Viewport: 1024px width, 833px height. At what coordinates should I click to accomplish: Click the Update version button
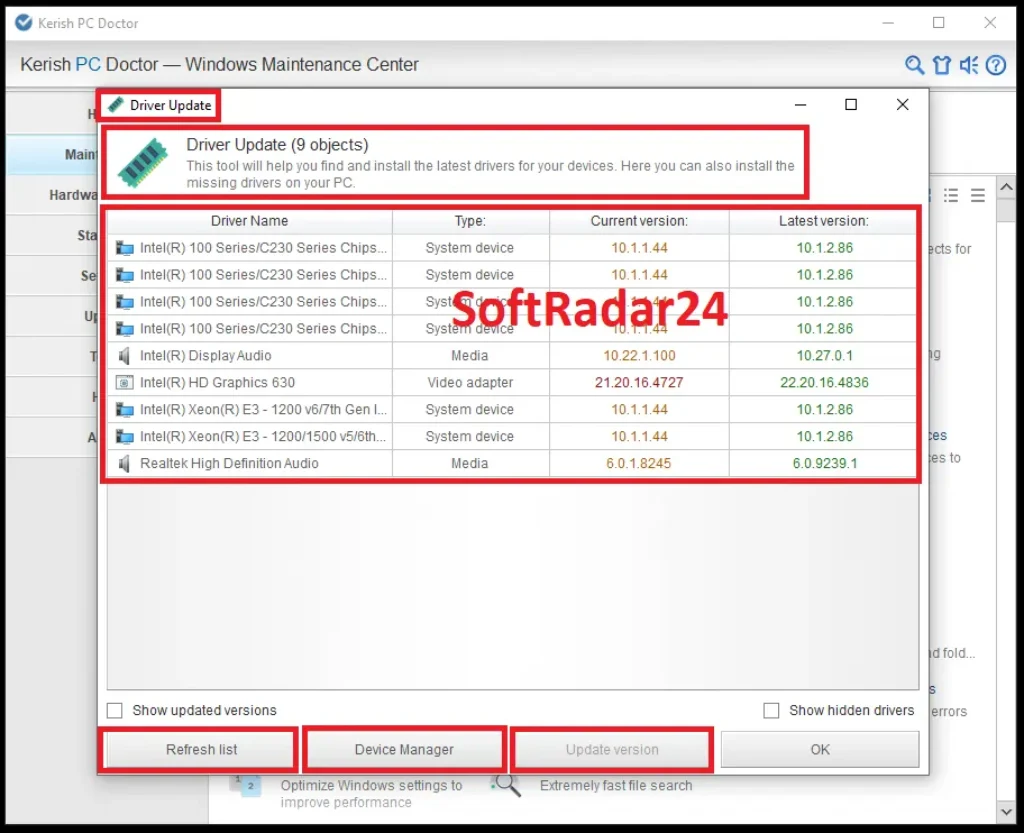point(611,748)
